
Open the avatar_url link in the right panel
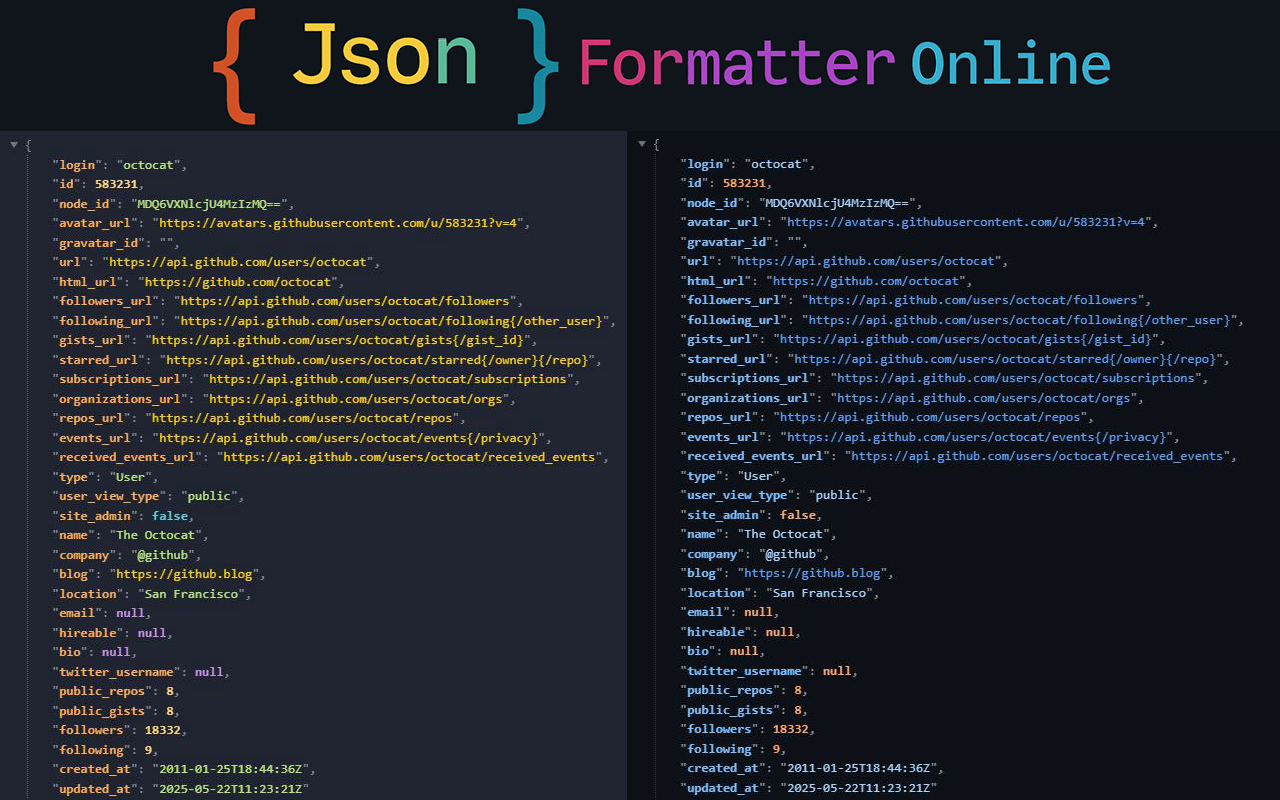[968, 222]
